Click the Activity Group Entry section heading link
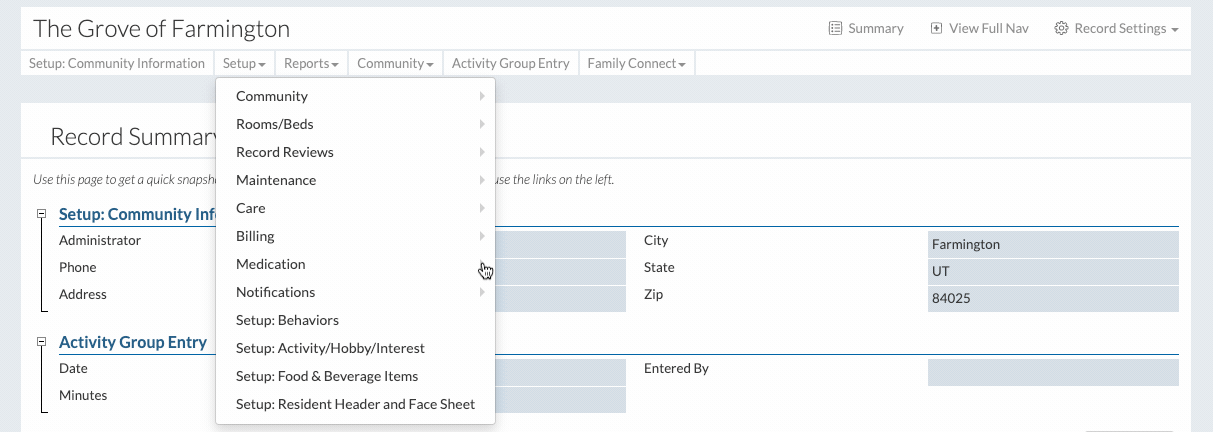Screen dimensions: 1213x432 pyautogui.click(x=133, y=342)
